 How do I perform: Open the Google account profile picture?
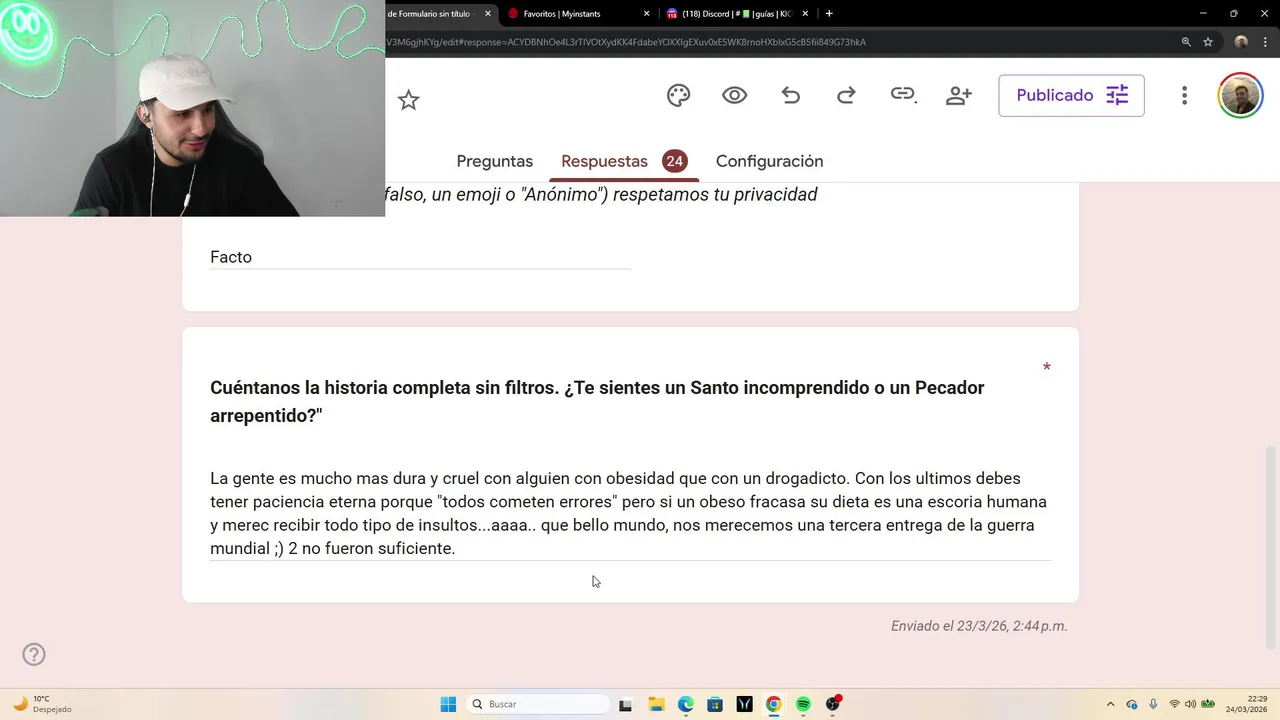[x=1240, y=95]
